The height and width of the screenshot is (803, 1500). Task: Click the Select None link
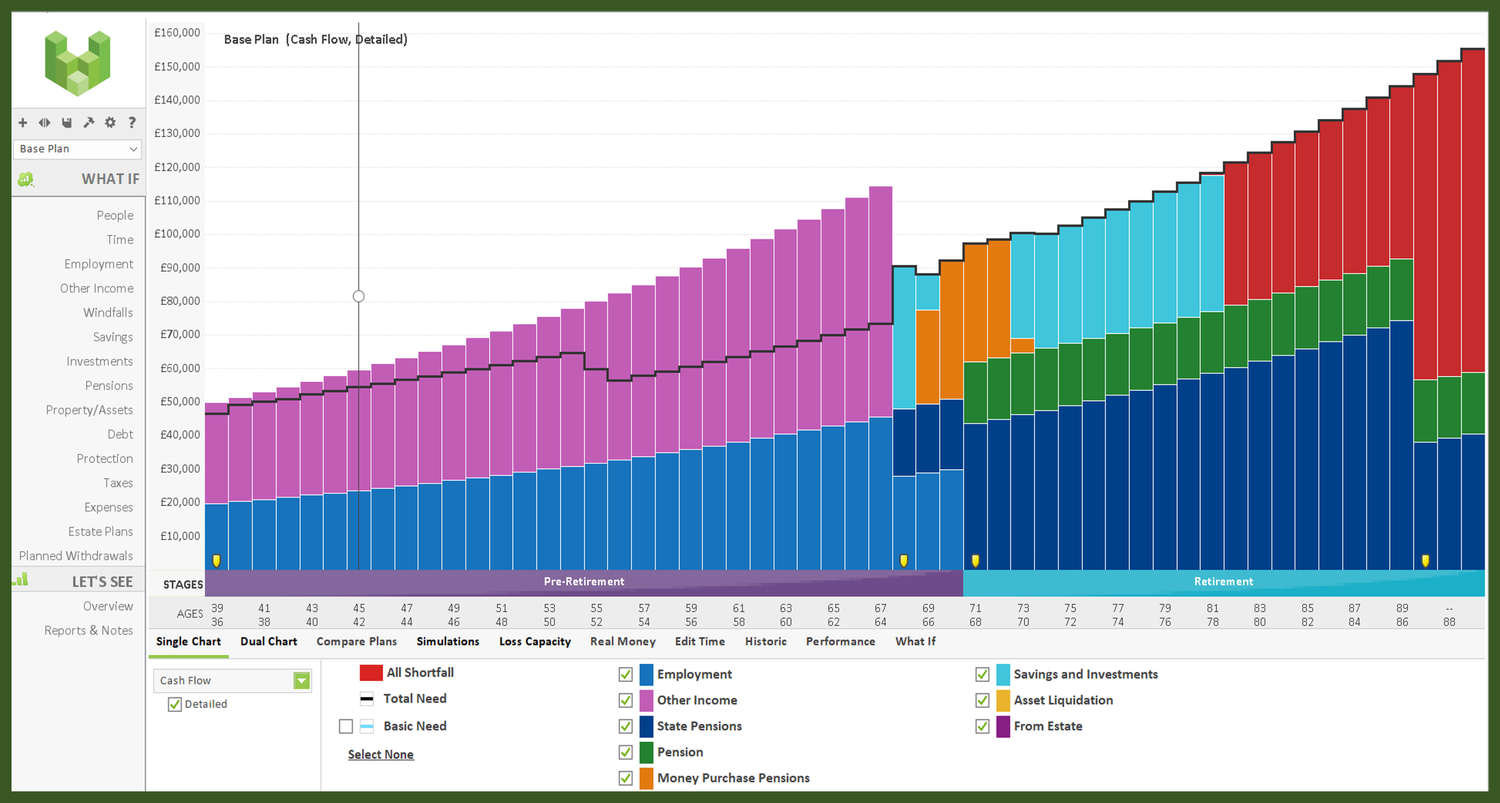[381, 754]
